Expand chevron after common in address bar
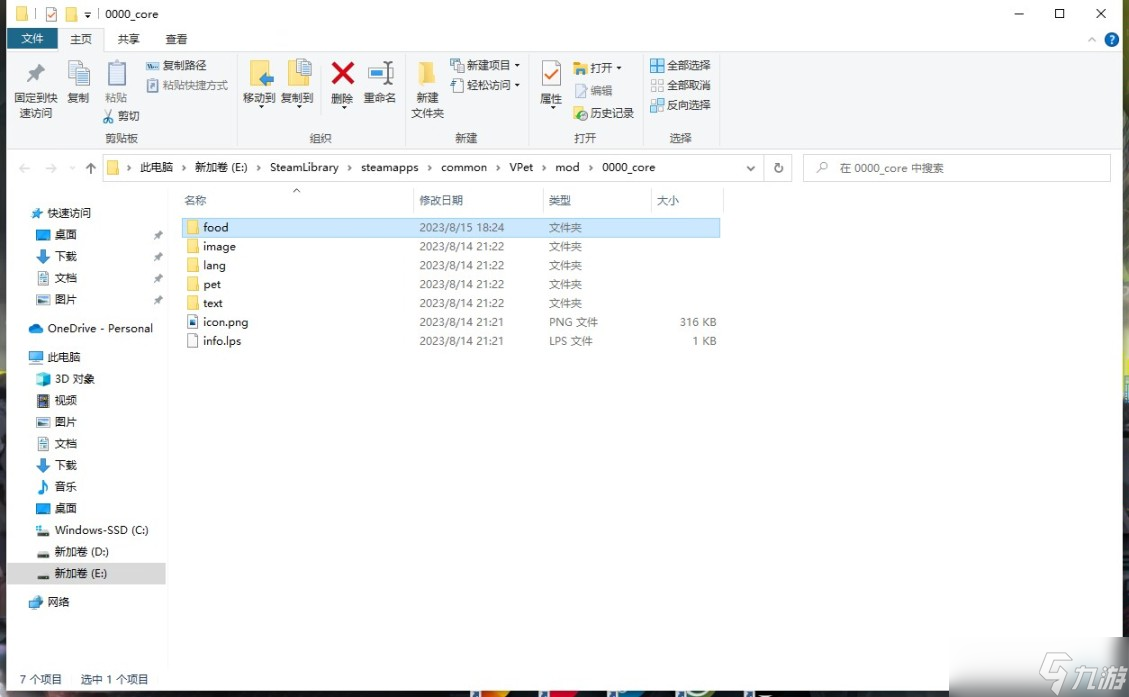 [498, 168]
